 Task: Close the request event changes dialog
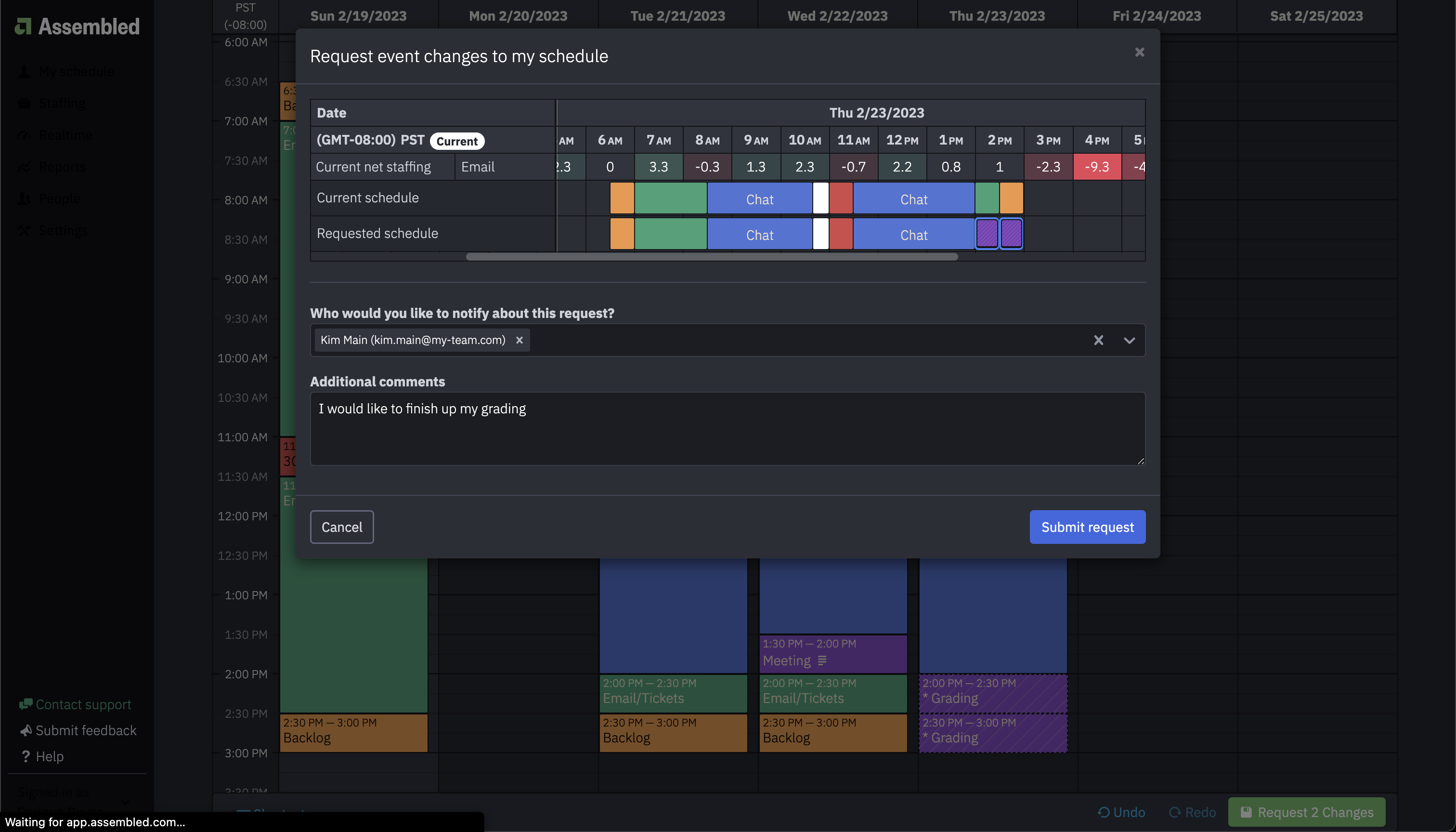tap(1139, 52)
